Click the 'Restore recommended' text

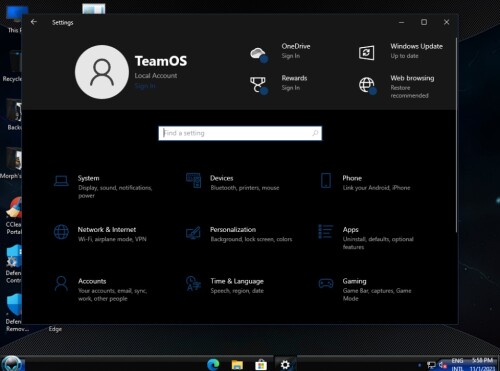pyautogui.click(x=410, y=92)
